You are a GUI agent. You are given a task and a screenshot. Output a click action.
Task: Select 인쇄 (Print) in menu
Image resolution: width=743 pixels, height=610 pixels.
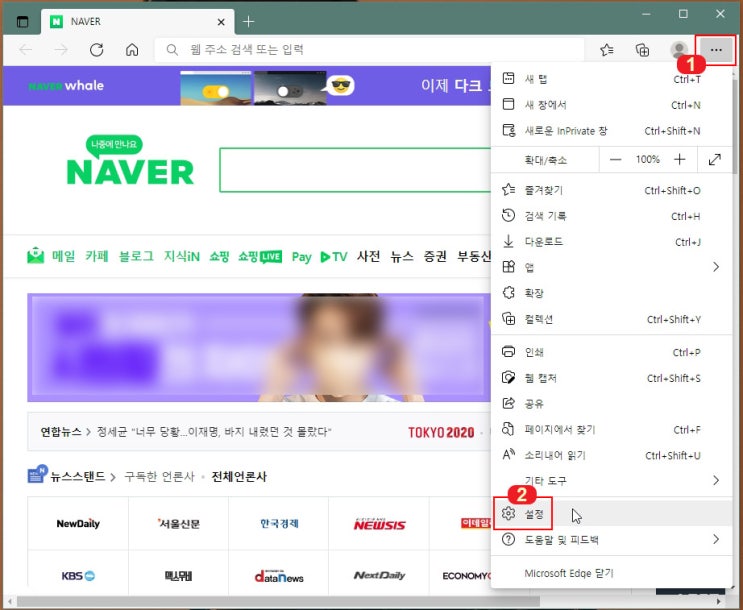coord(611,352)
